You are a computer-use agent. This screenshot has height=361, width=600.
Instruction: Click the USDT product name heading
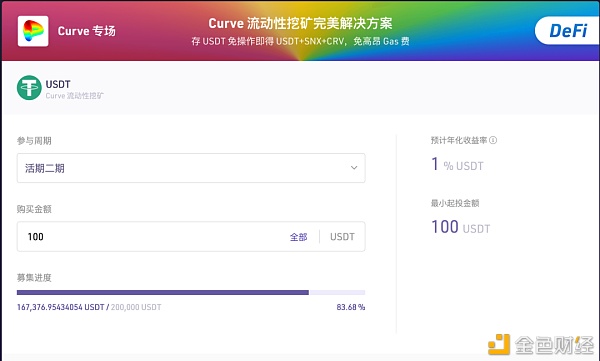(58, 84)
